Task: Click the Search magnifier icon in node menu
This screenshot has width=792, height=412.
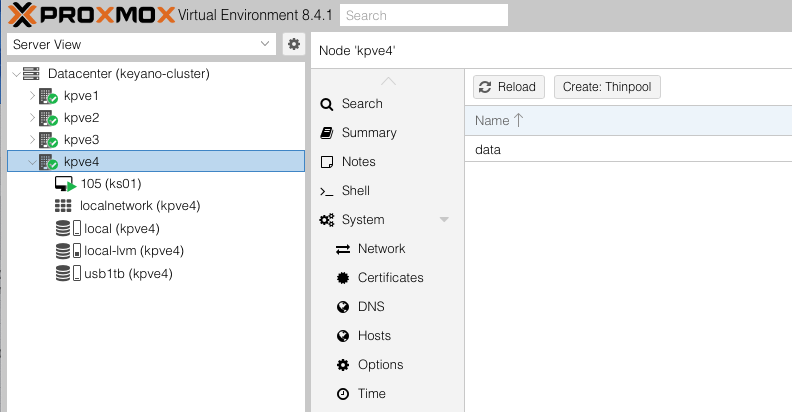Action: pyautogui.click(x=327, y=104)
